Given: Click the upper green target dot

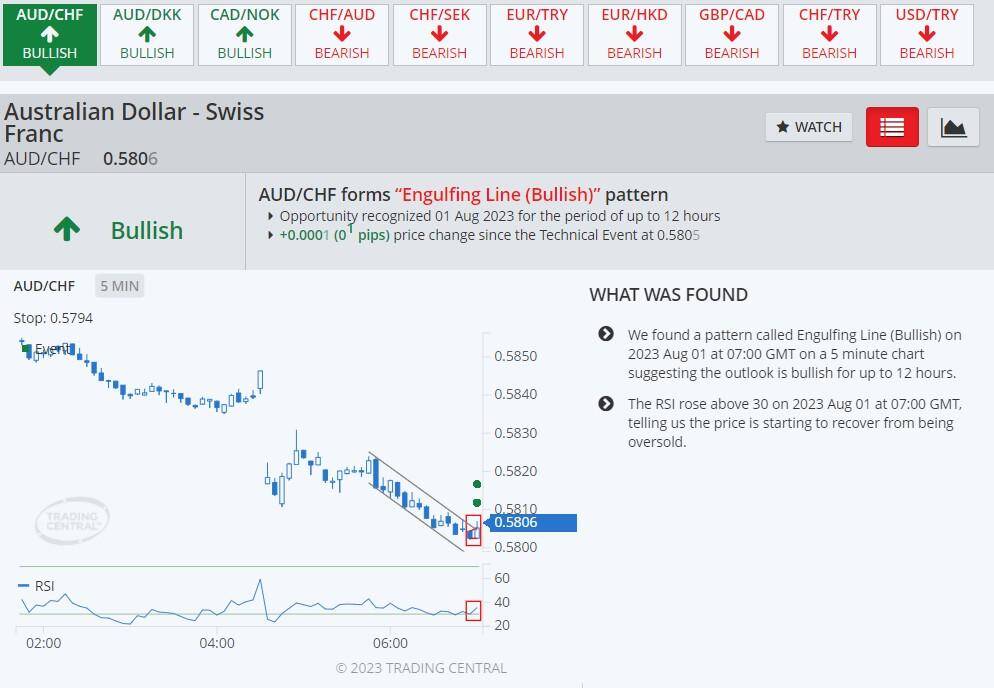Looking at the screenshot, I should click(x=477, y=484).
